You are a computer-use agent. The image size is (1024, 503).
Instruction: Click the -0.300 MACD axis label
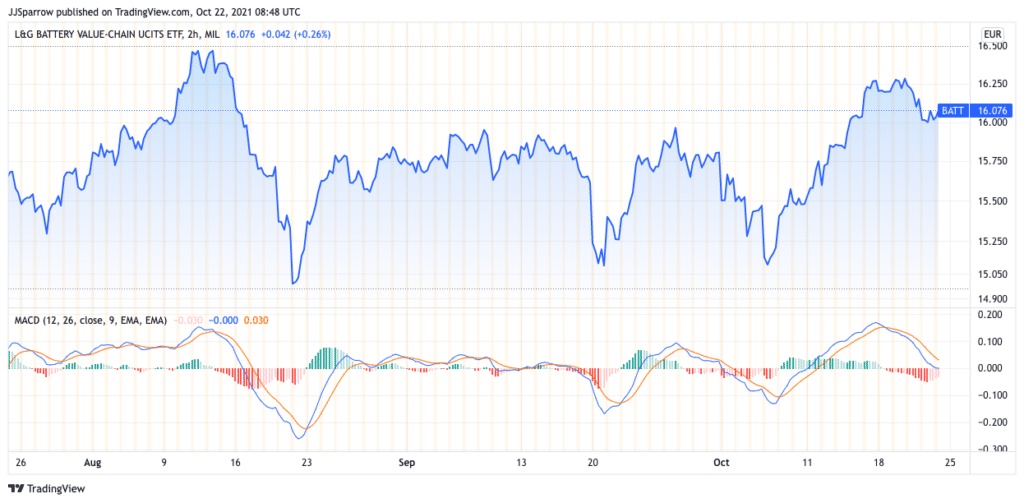point(989,448)
